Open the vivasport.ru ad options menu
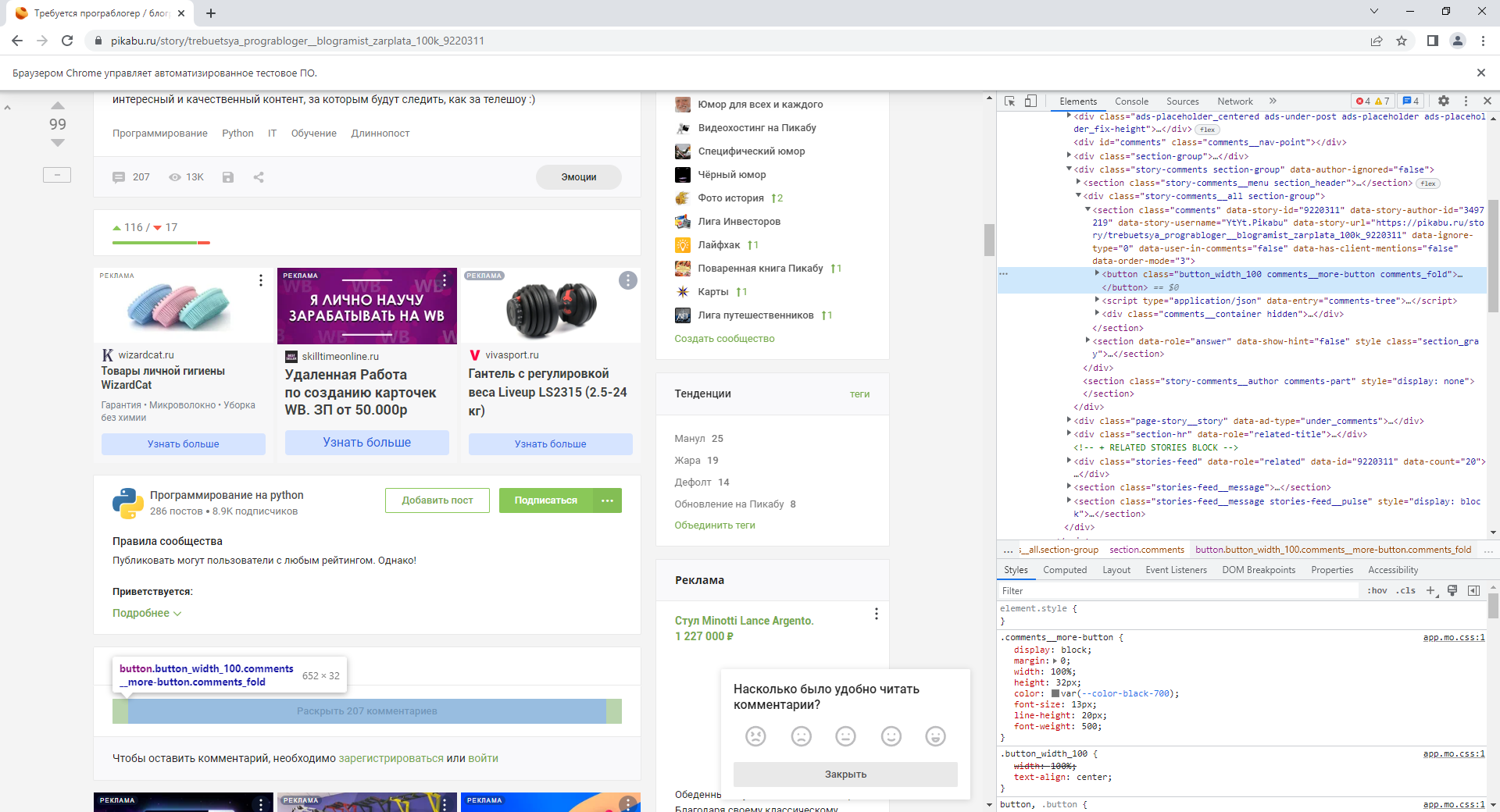Screen dimensions: 1500x812 (x=628, y=280)
